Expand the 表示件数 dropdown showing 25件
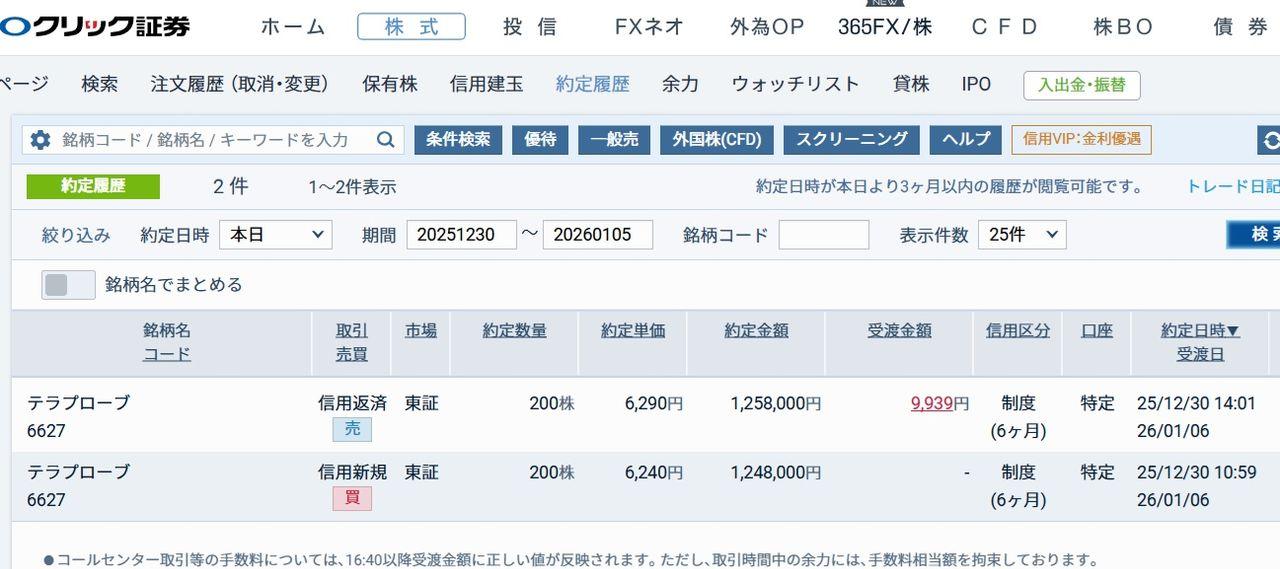Screen dimensions: 1280x569 point(1021,235)
